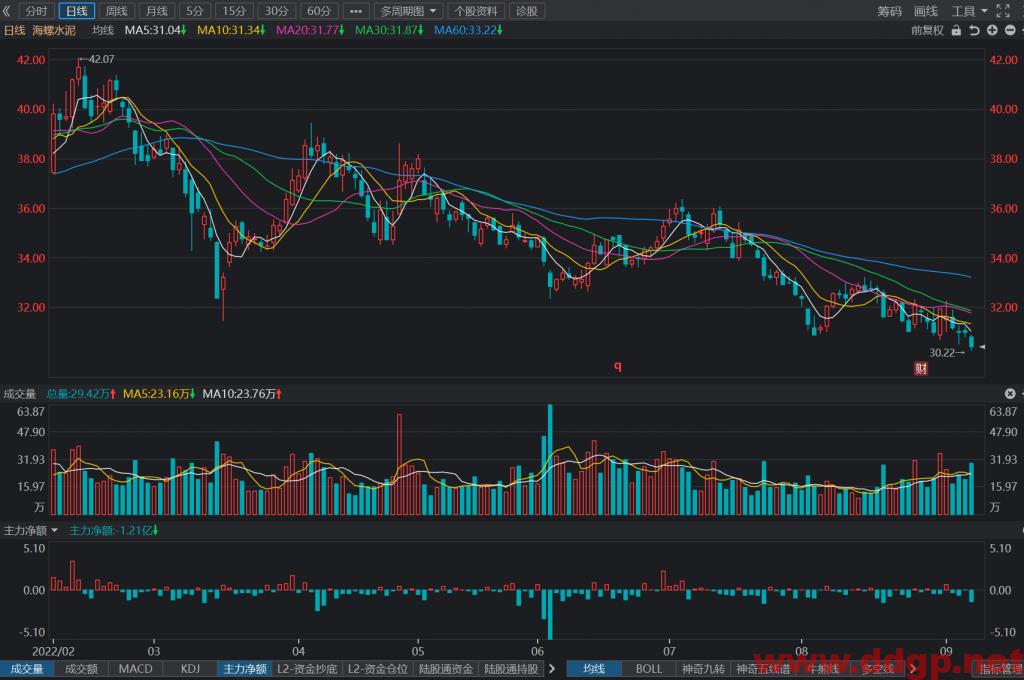Click the 均线 moving average label
The image size is (1024, 680).
pos(103,30)
